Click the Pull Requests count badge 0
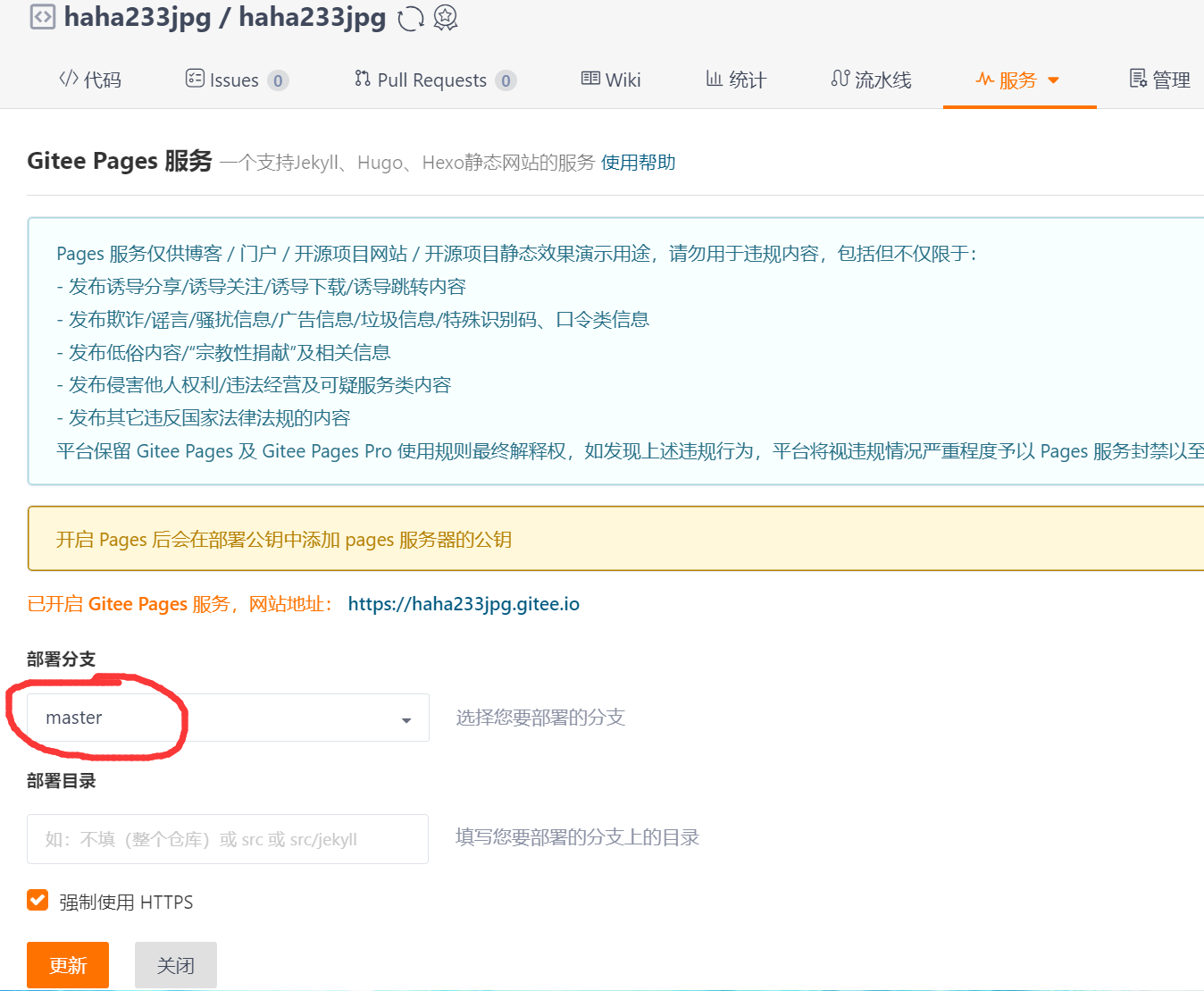Image resolution: width=1204 pixels, height=991 pixels. click(506, 80)
